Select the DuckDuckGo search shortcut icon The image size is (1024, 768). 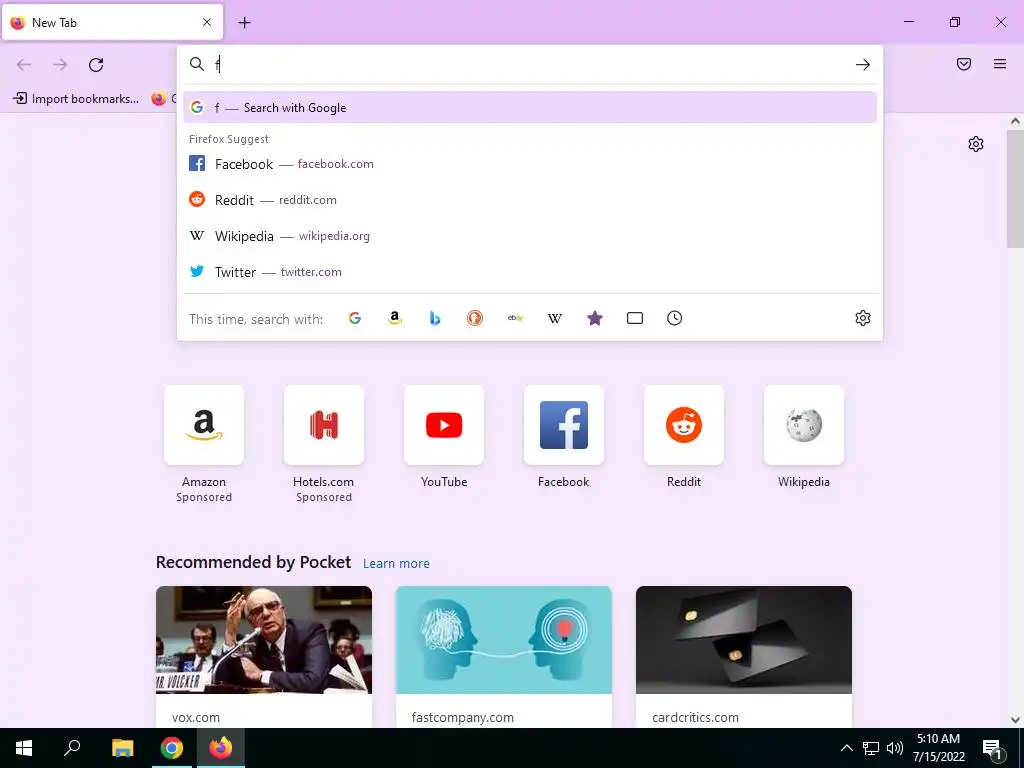[x=475, y=318]
